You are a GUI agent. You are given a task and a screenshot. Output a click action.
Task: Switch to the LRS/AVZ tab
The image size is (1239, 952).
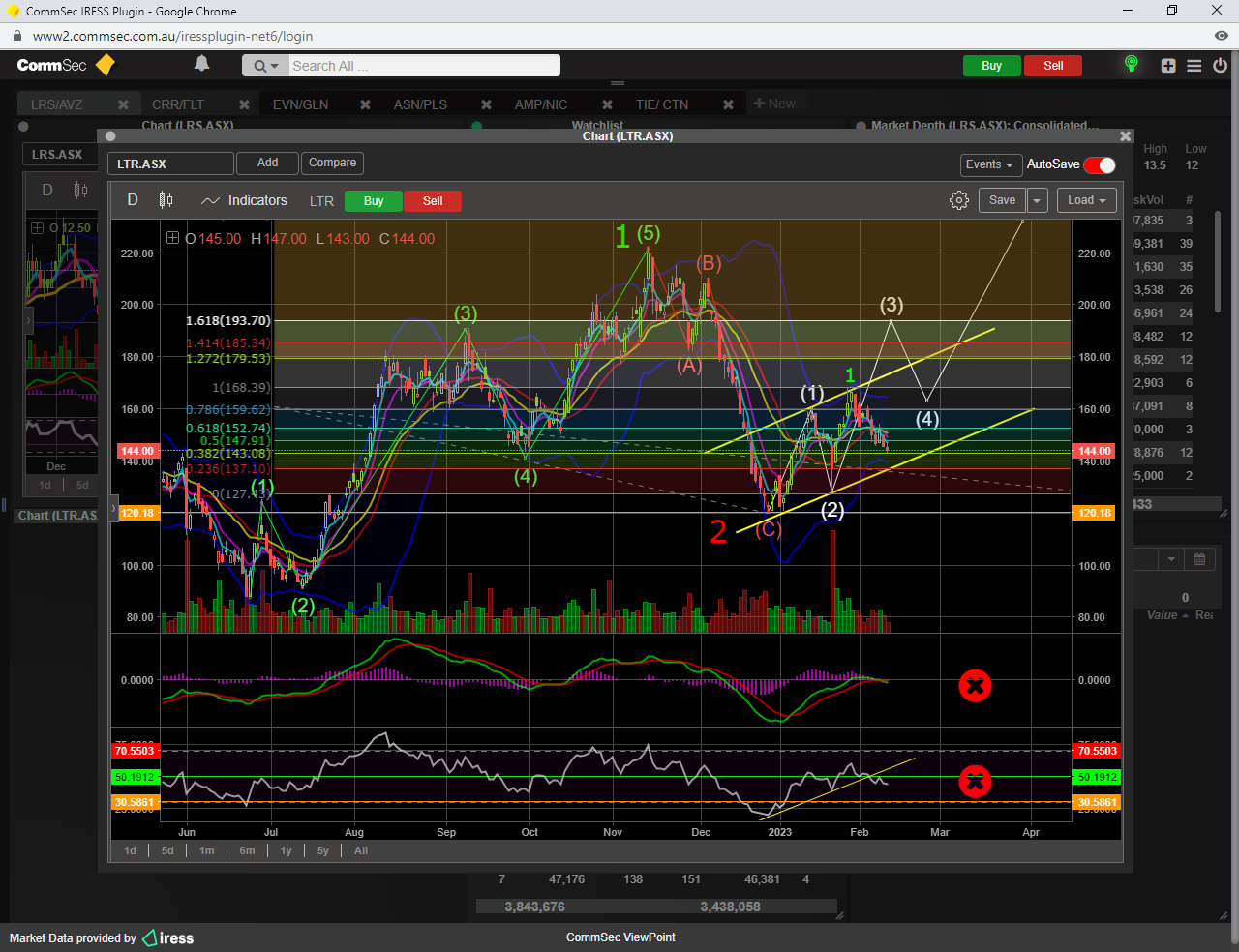57,104
